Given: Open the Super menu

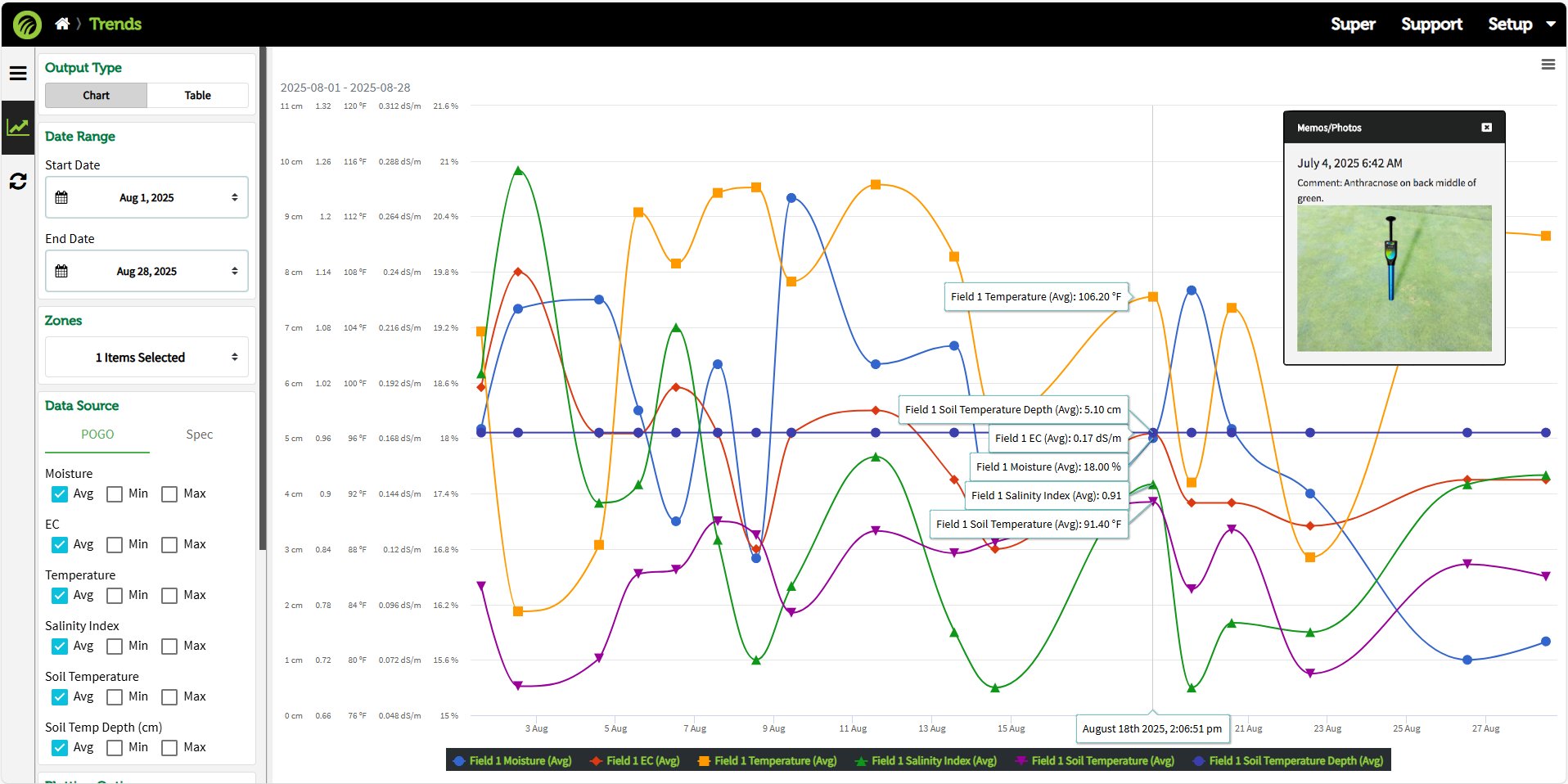Looking at the screenshot, I should [x=1353, y=25].
